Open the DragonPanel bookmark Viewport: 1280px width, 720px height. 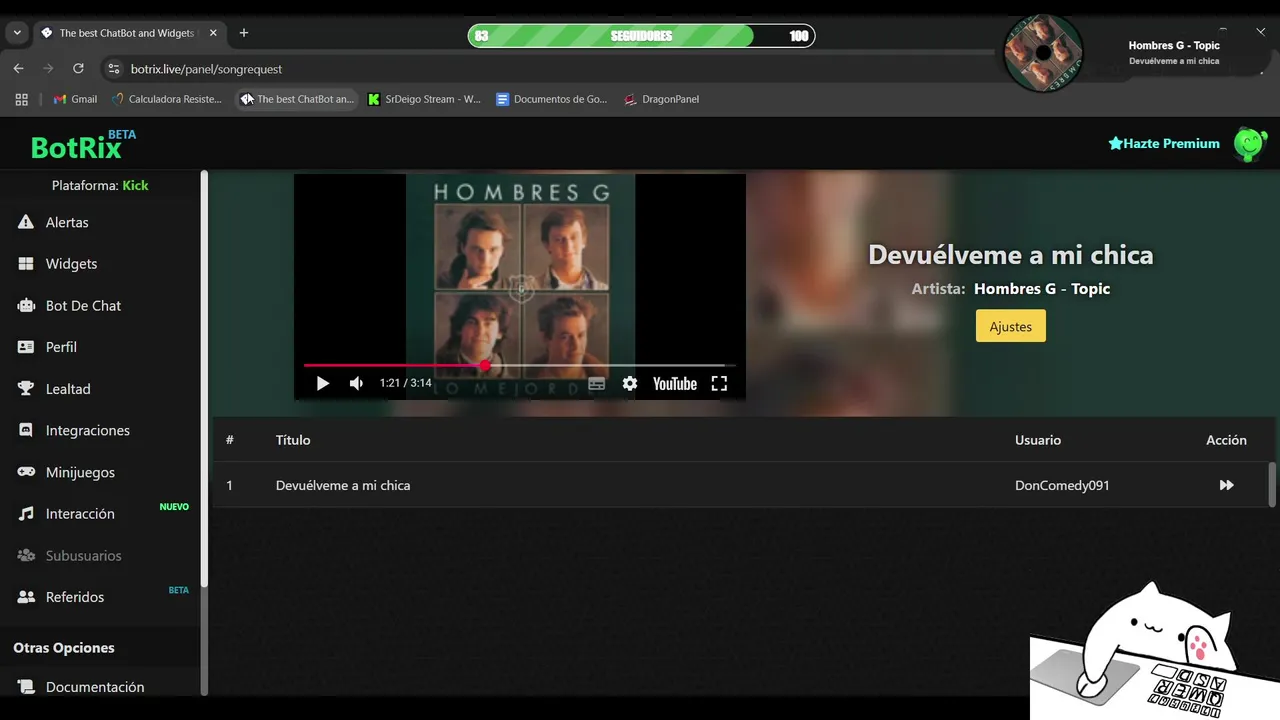[x=661, y=99]
